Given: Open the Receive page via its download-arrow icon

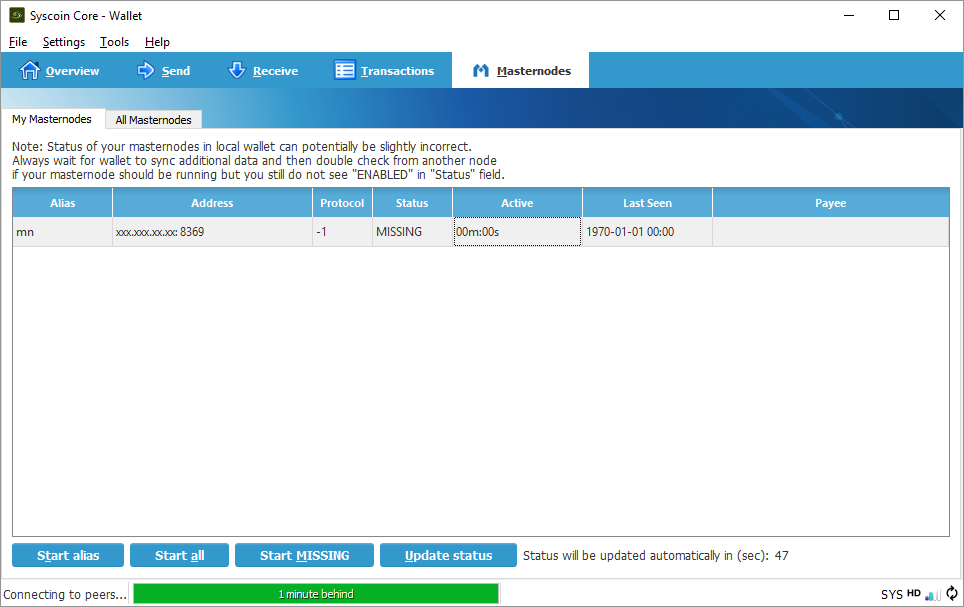Looking at the screenshot, I should pos(237,70).
